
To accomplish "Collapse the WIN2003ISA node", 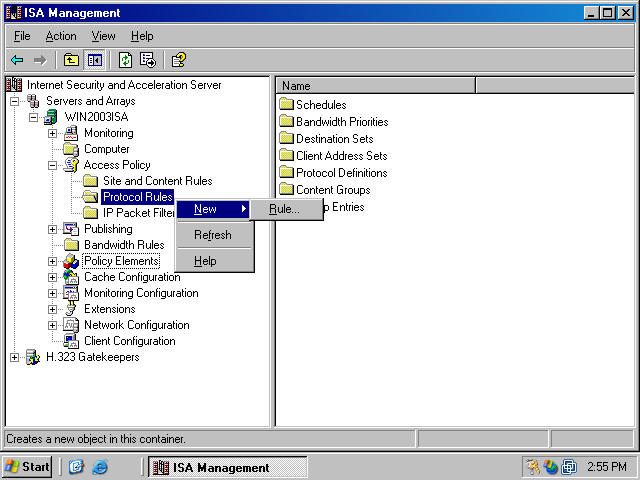I will pos(33,118).
